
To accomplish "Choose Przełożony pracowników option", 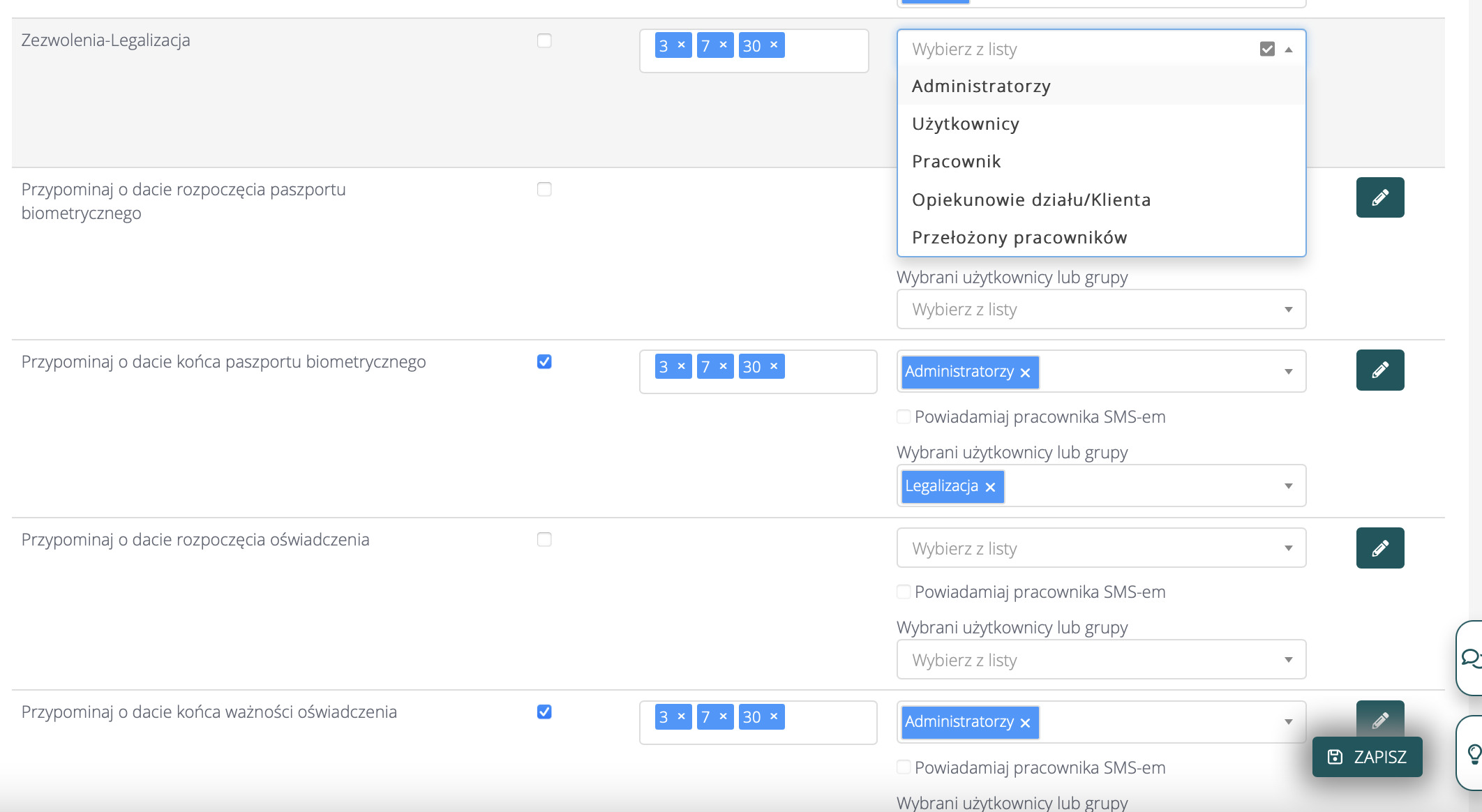I will [1019, 237].
